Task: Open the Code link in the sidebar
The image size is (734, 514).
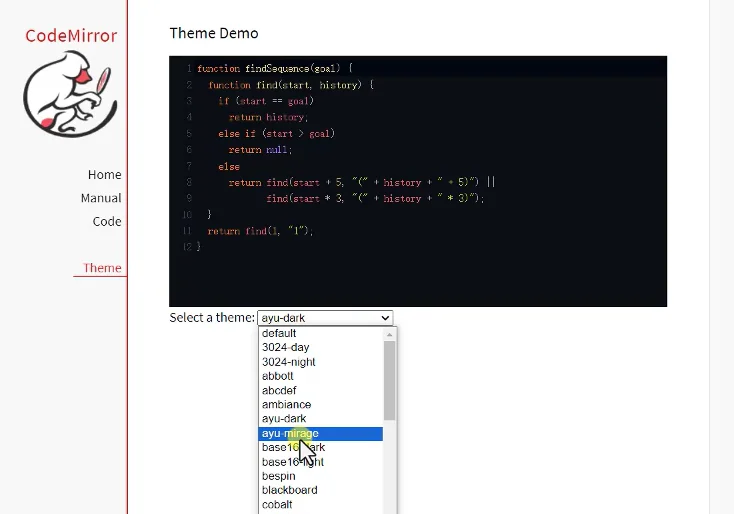Action: pos(107,221)
